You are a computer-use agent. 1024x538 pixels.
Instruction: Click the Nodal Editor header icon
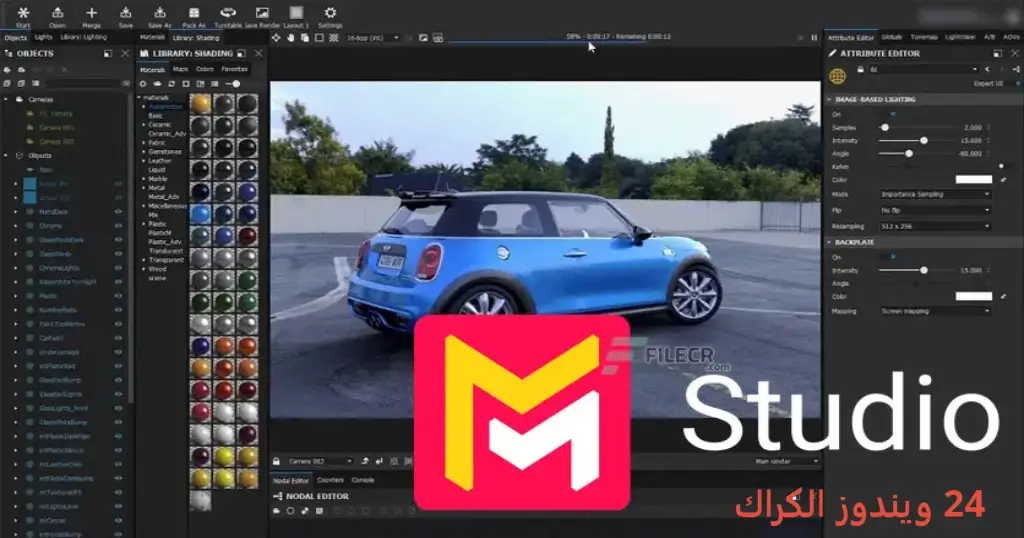277,496
